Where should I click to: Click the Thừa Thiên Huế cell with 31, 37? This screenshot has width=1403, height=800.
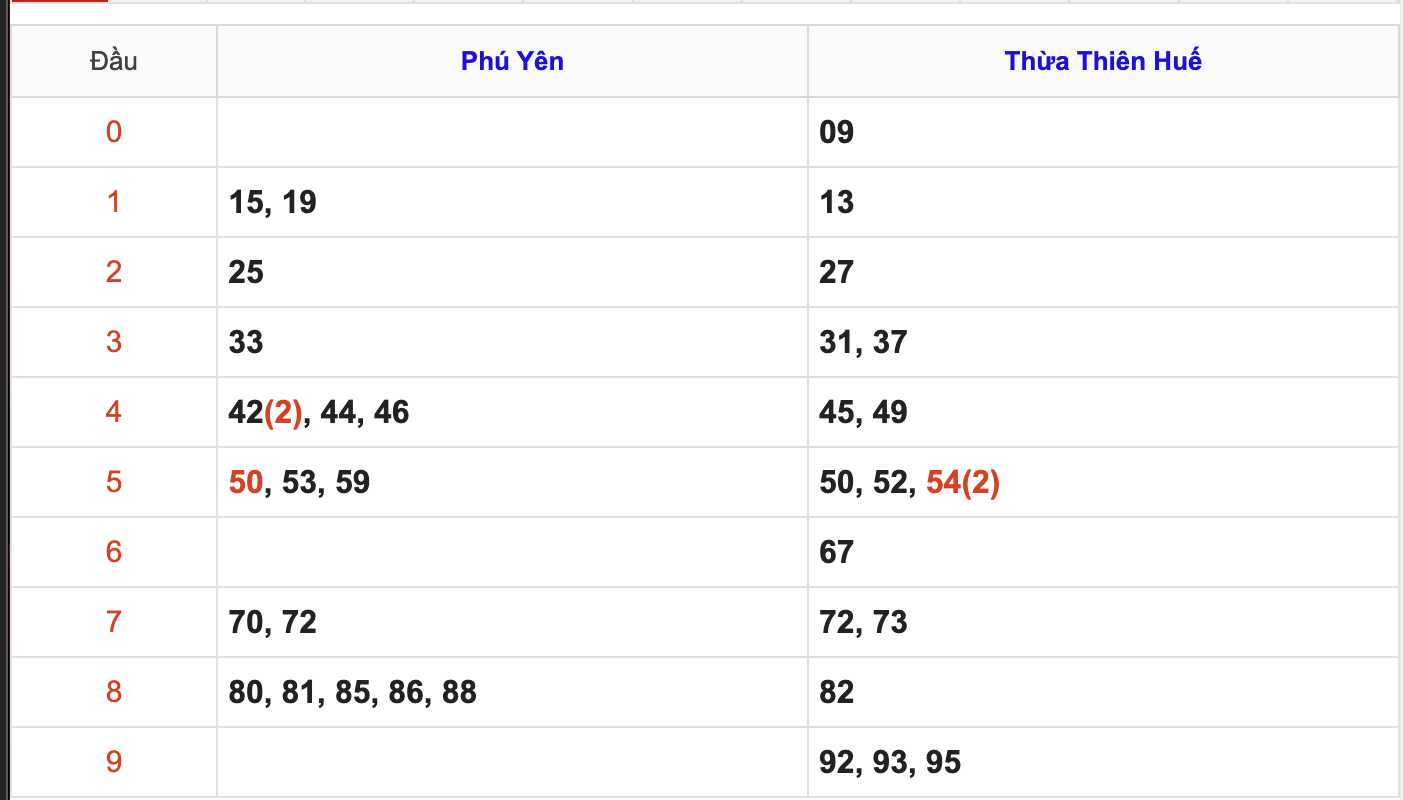(x=863, y=342)
